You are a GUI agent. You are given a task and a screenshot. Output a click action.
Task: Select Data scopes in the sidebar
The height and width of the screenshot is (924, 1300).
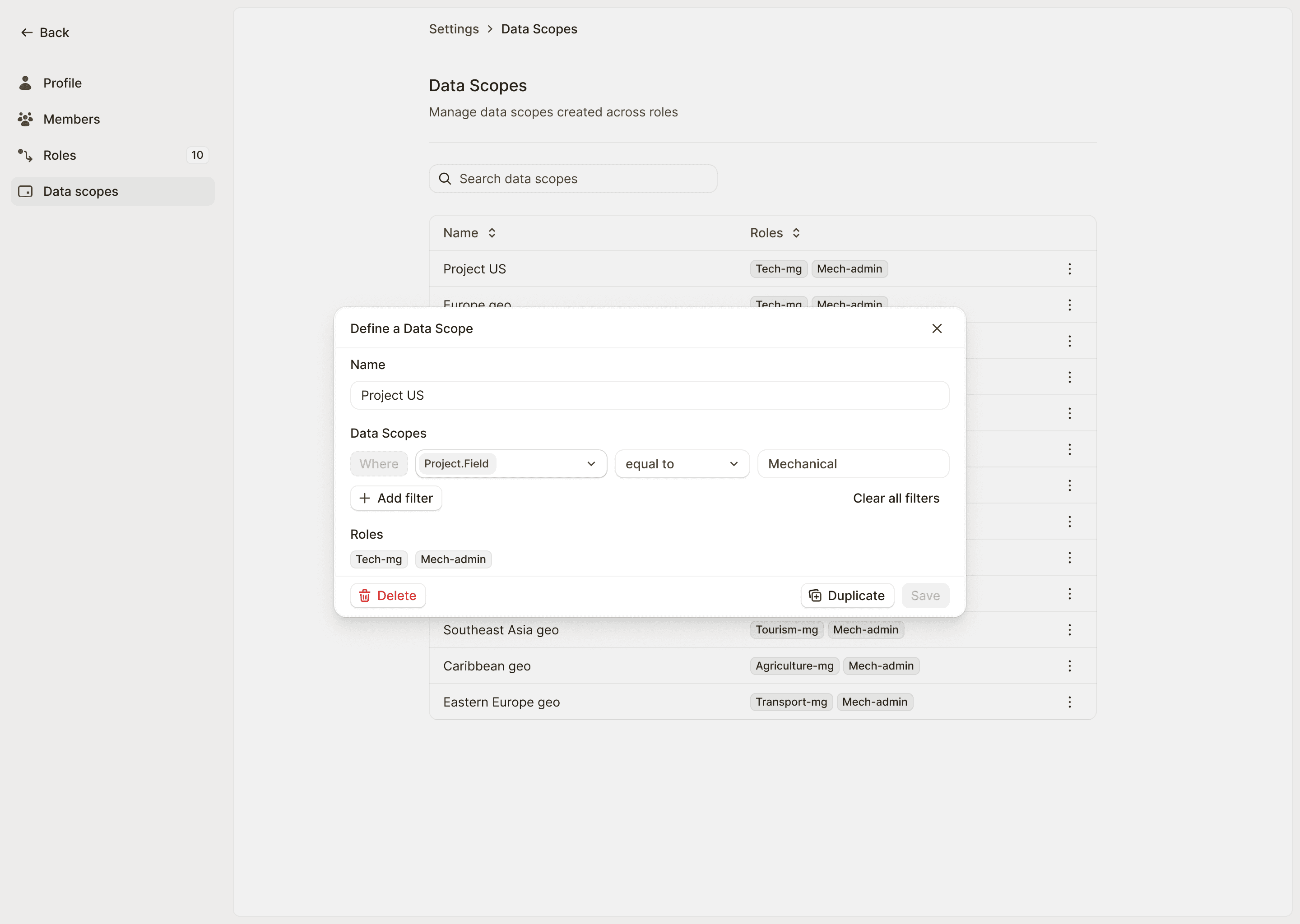click(x=113, y=191)
